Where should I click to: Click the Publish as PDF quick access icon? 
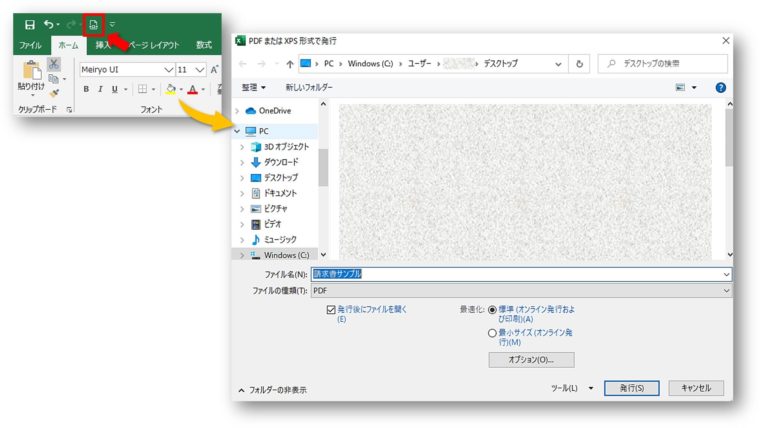click(94, 25)
